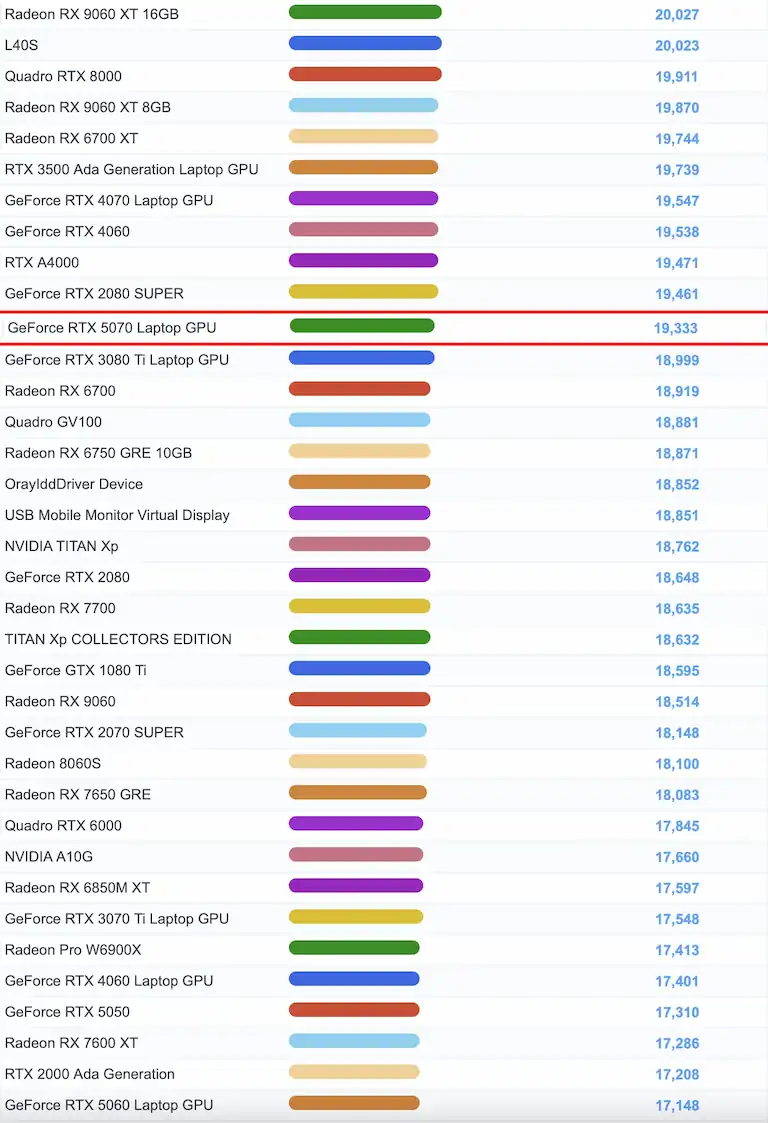Click the 17,401 score value
Image resolution: width=768 pixels, height=1123 pixels.
click(677, 981)
